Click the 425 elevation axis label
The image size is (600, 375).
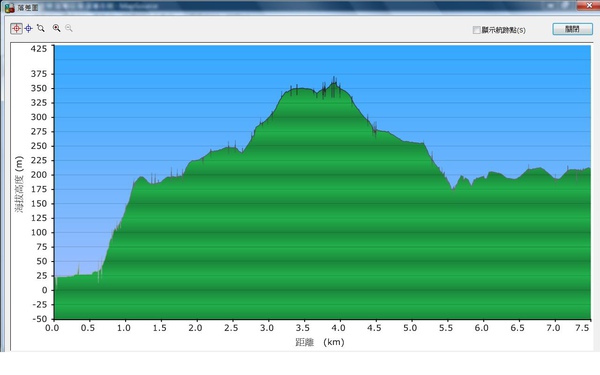coord(39,49)
